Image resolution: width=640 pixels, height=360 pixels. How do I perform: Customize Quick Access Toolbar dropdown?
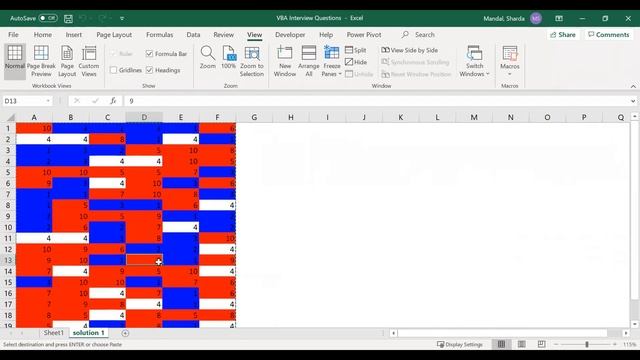click(122, 18)
